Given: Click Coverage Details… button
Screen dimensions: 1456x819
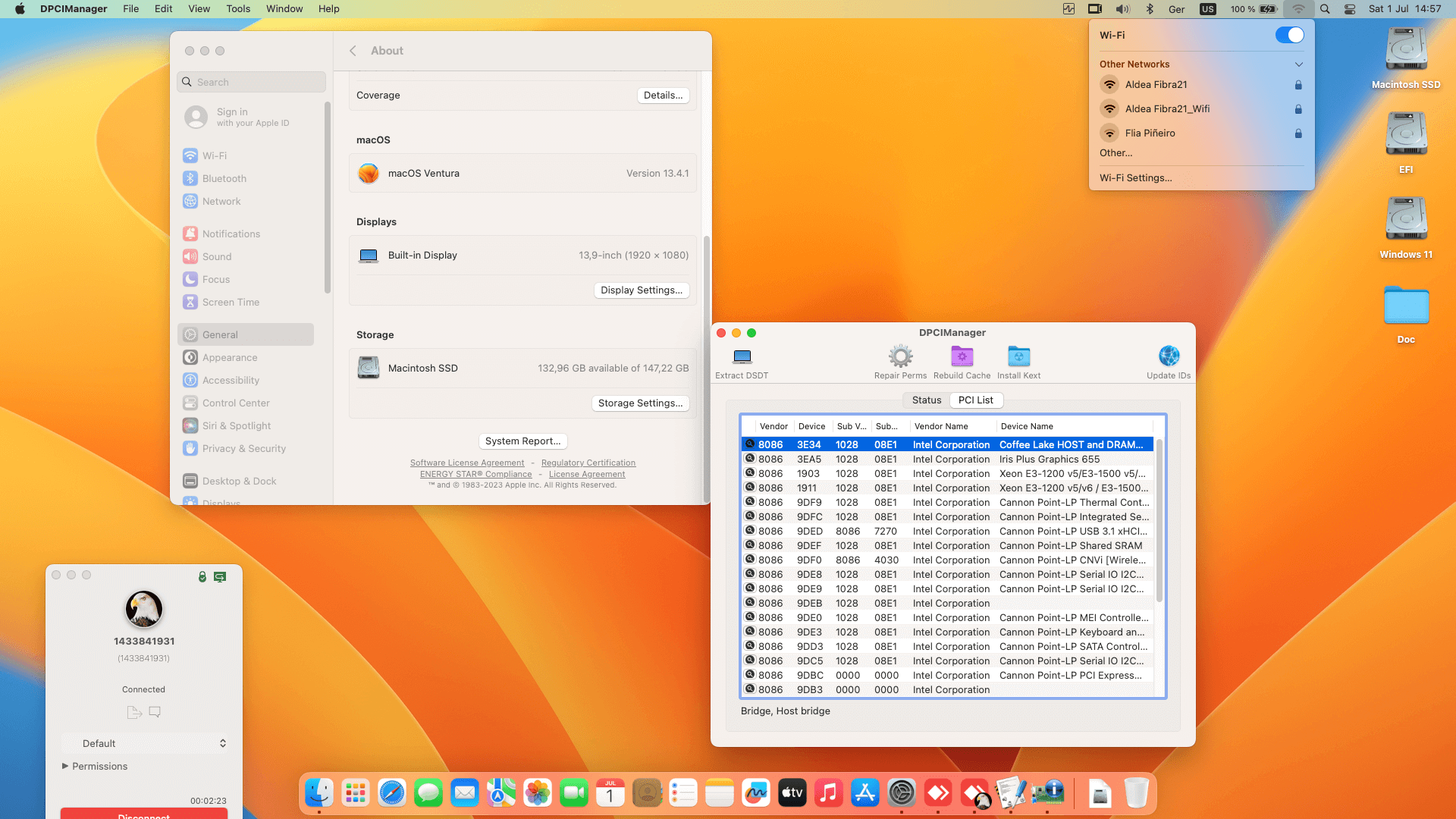Looking at the screenshot, I should pyautogui.click(x=663, y=96).
